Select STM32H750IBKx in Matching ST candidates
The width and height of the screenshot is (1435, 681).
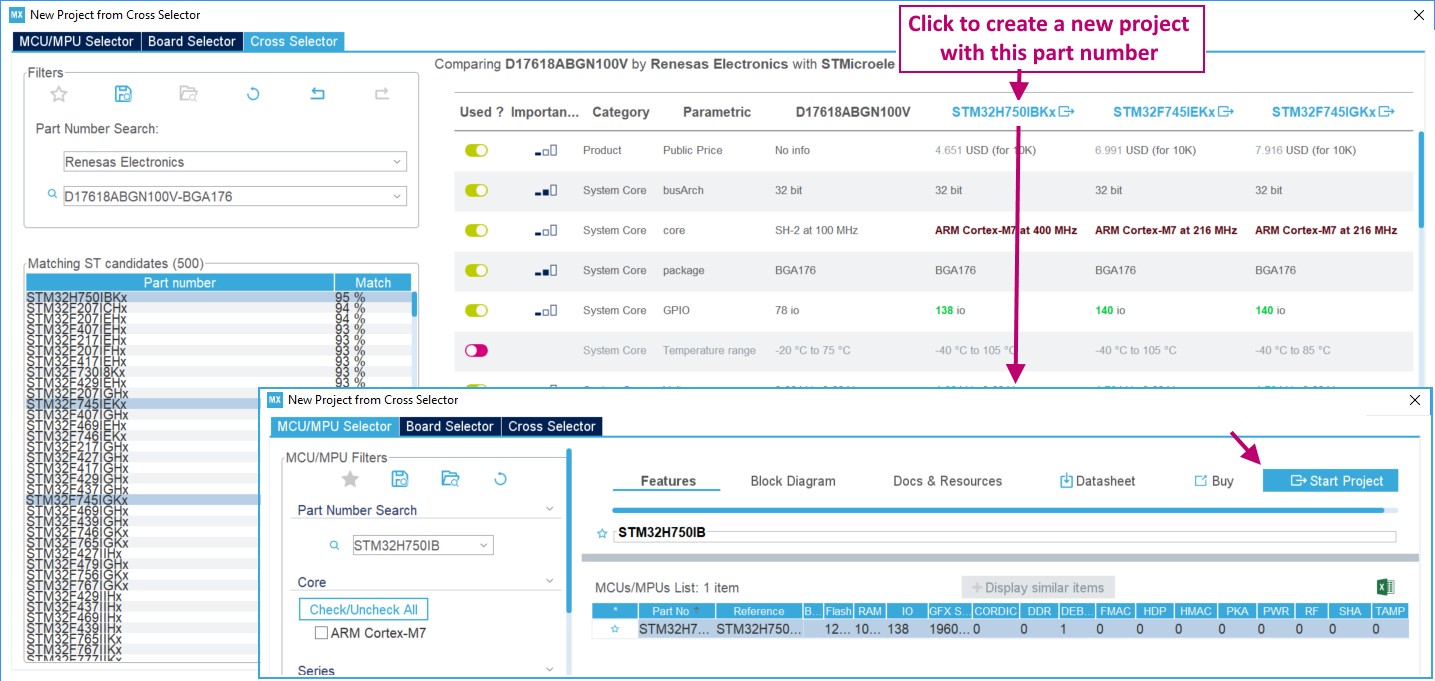click(x=218, y=298)
